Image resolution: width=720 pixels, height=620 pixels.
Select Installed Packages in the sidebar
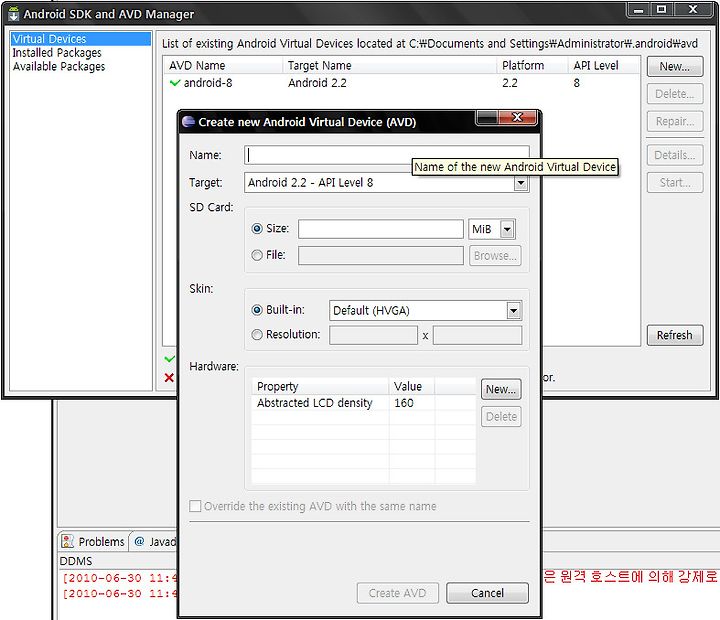(57, 53)
